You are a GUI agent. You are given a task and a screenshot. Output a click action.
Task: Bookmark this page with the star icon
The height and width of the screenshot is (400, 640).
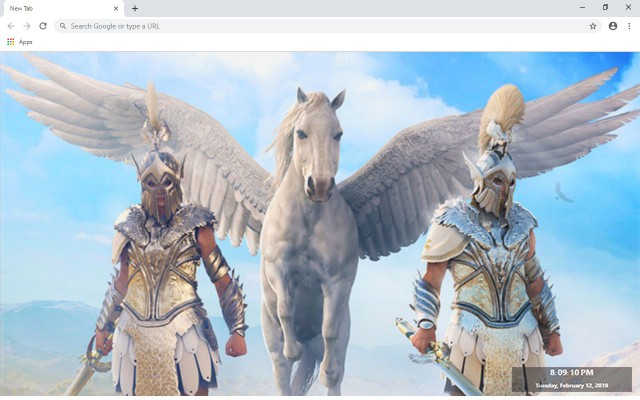click(593, 26)
